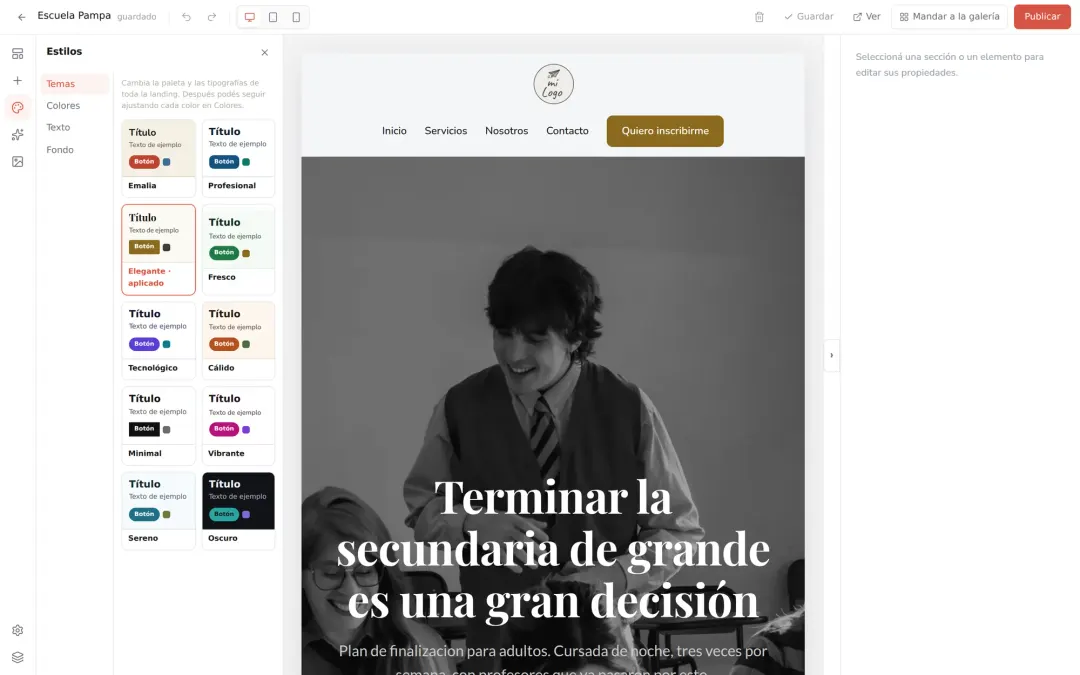Switch preview to mobile view
Viewport: 1080px width, 675px height.
[x=296, y=17]
